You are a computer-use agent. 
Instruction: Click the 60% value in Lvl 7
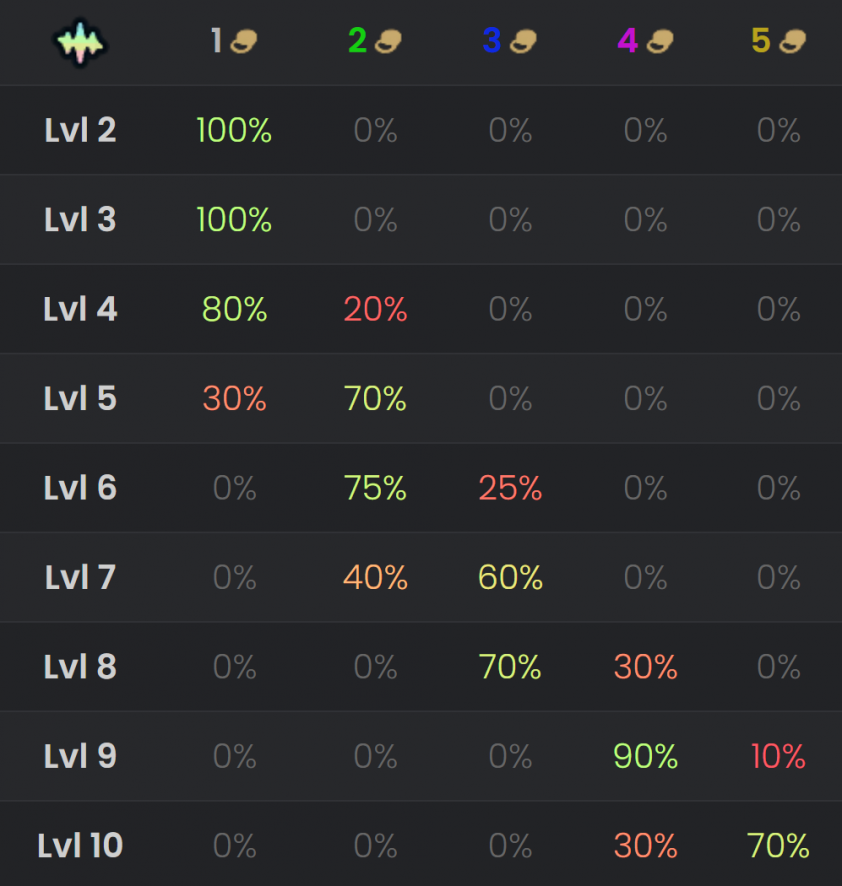pos(510,577)
